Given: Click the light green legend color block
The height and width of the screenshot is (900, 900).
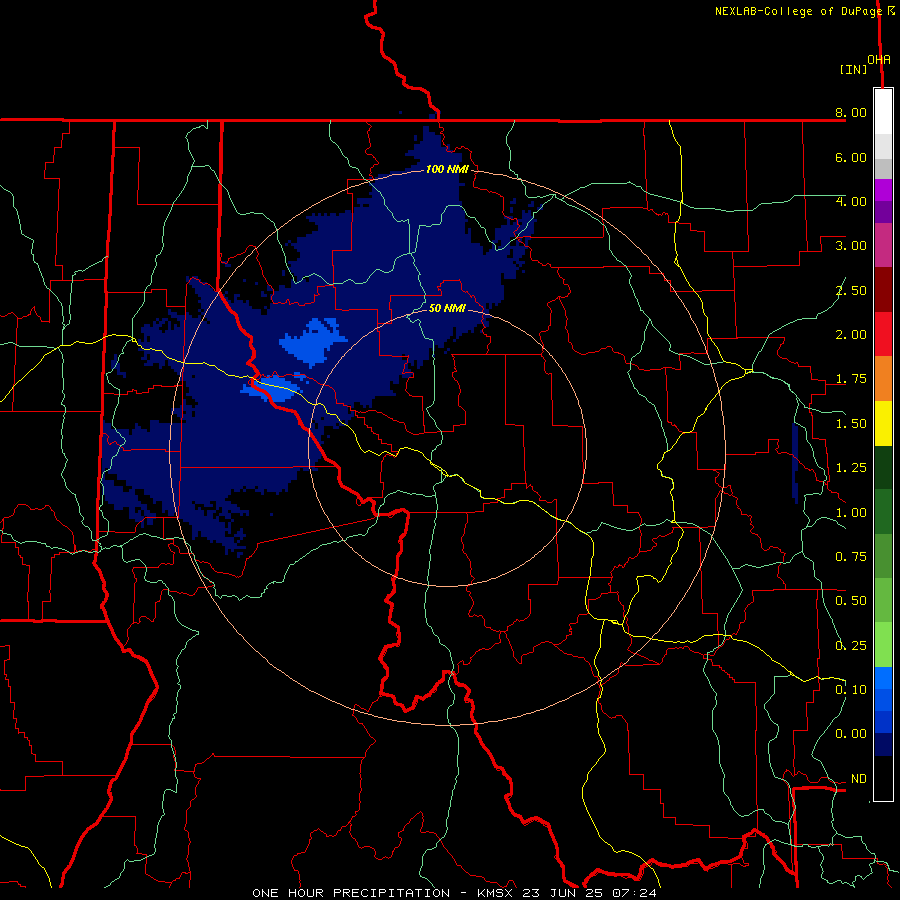Looking at the screenshot, I should pyautogui.click(x=883, y=645).
